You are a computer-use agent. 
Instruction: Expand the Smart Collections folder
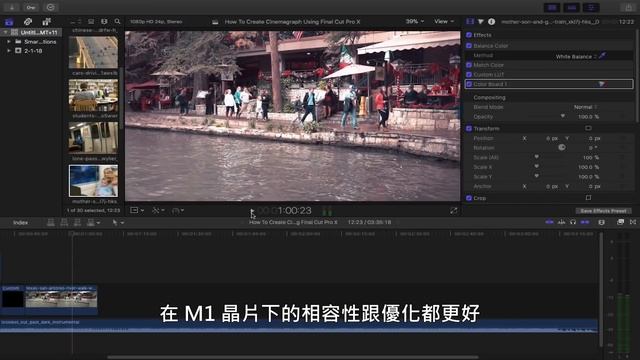point(9,42)
